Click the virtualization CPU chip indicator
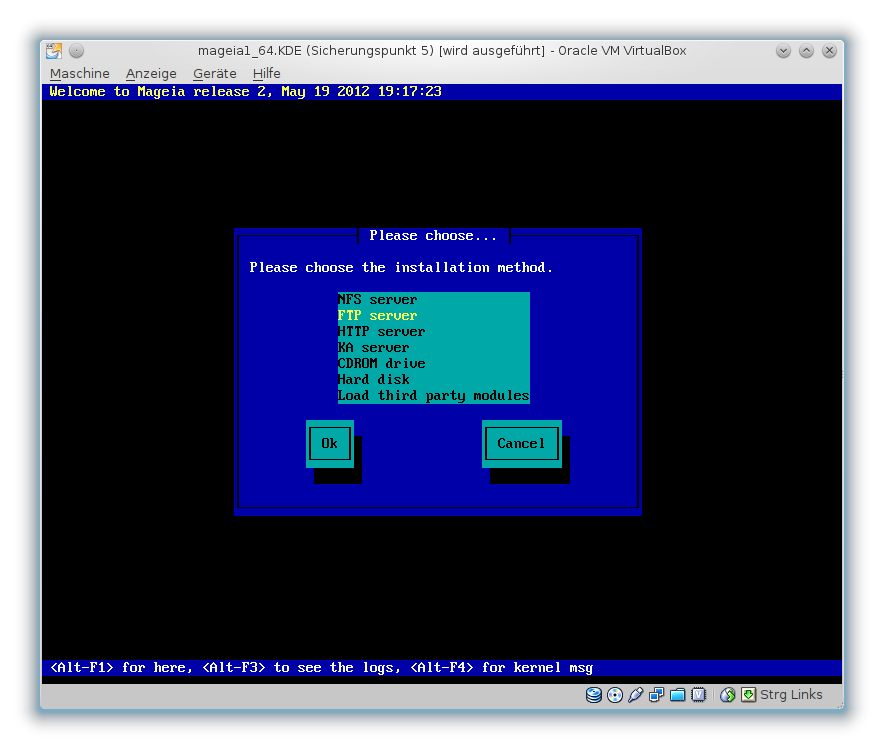The image size is (884, 749). coord(699,695)
